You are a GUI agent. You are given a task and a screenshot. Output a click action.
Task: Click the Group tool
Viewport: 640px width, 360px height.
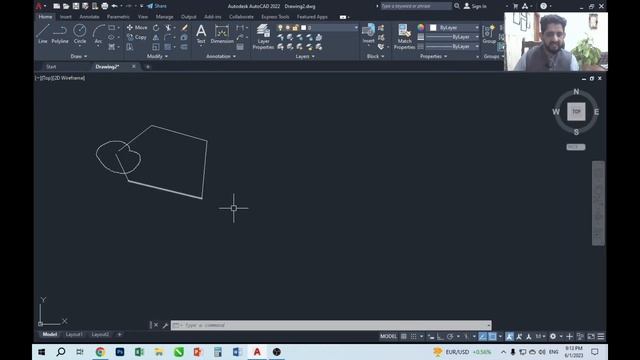pos(489,33)
